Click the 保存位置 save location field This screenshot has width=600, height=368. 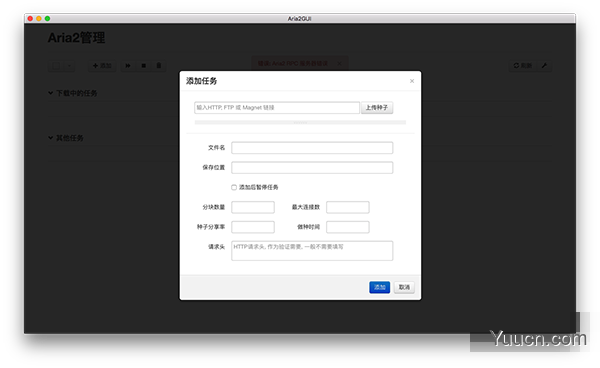312,168
